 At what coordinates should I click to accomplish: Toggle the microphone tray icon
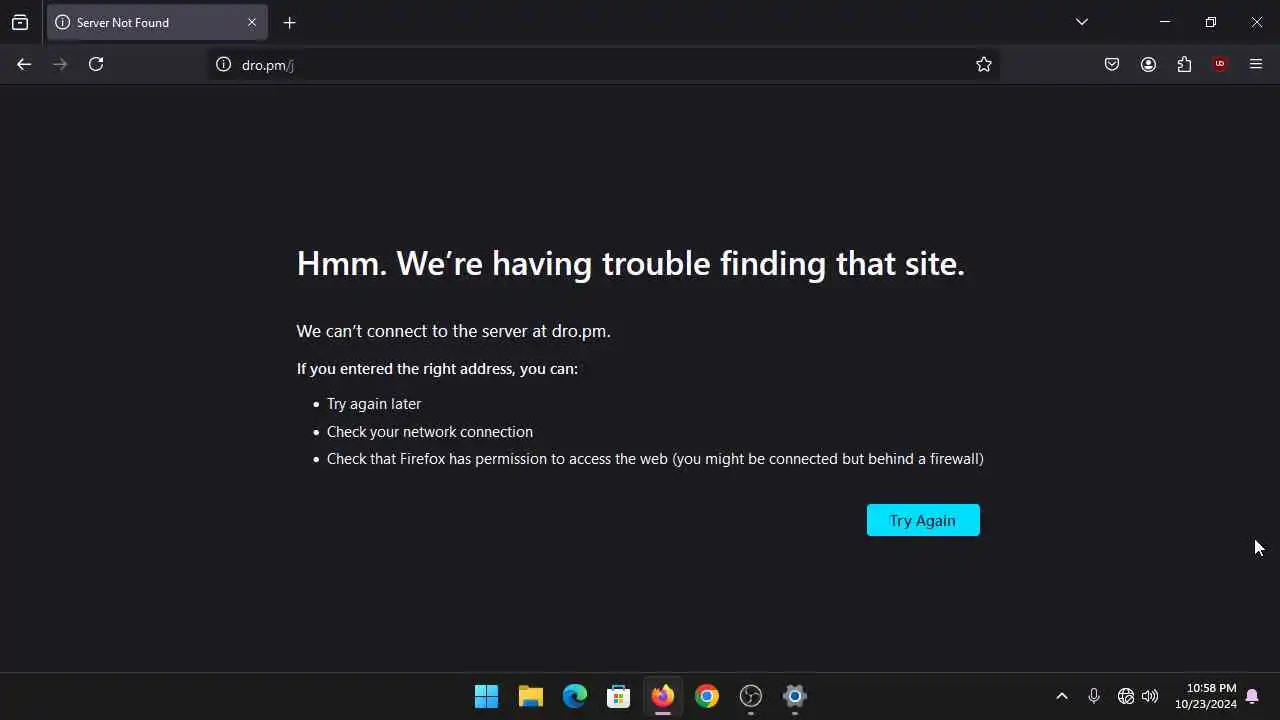click(x=1094, y=696)
